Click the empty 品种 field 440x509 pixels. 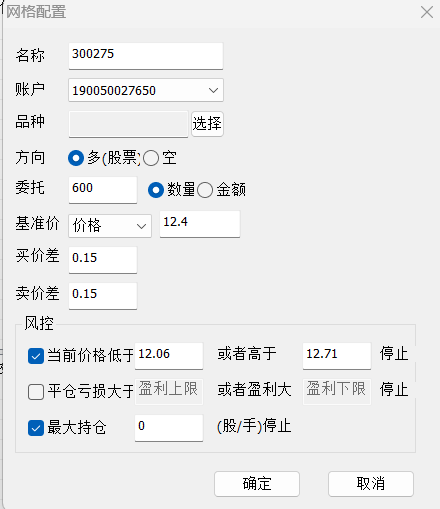click(x=128, y=124)
